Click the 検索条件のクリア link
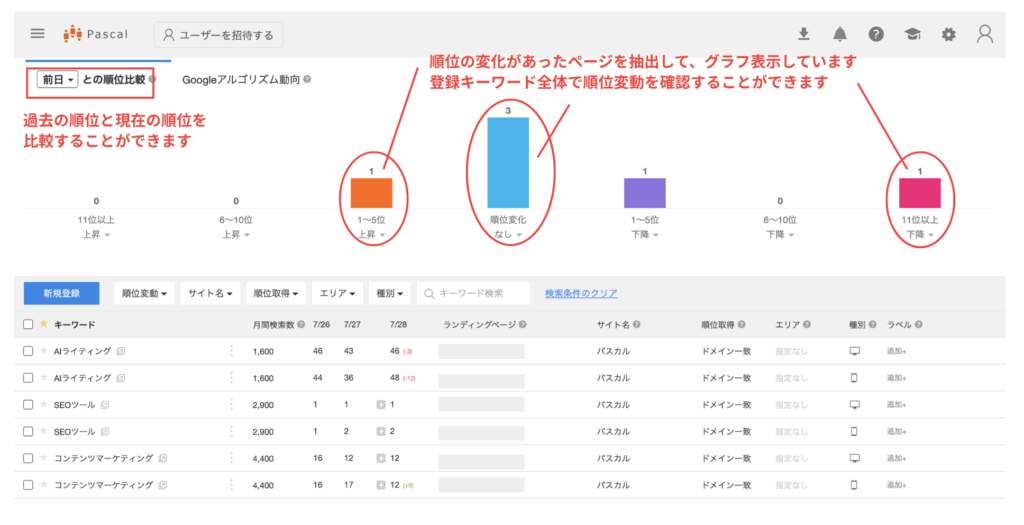 581,293
